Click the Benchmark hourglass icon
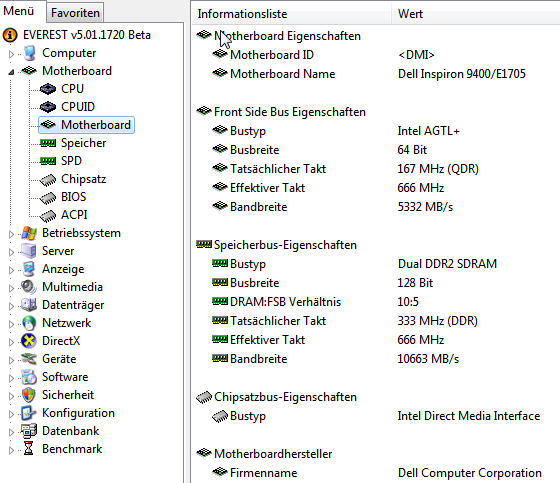This screenshot has height=483, width=560. [29, 449]
